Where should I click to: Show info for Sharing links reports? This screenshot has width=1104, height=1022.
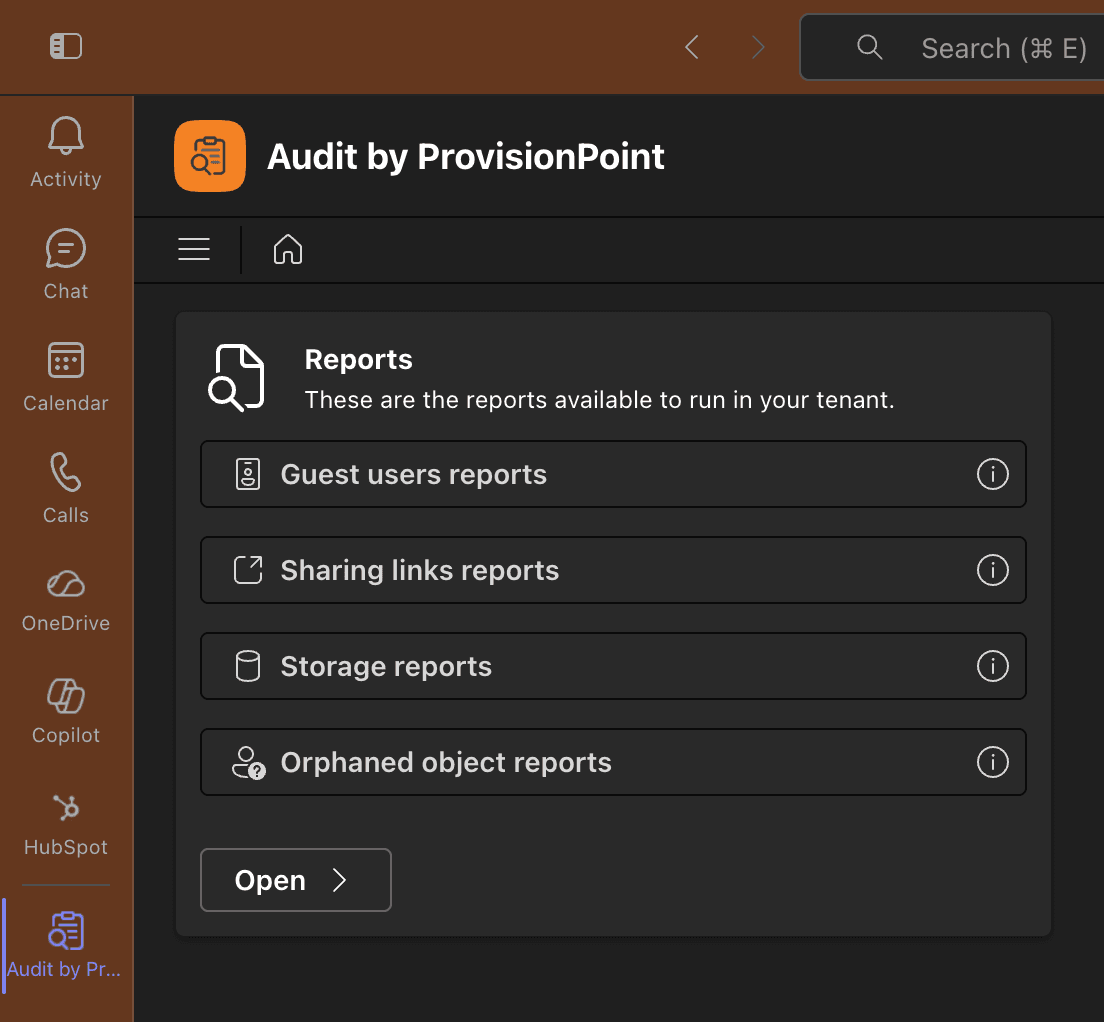[x=992, y=569]
